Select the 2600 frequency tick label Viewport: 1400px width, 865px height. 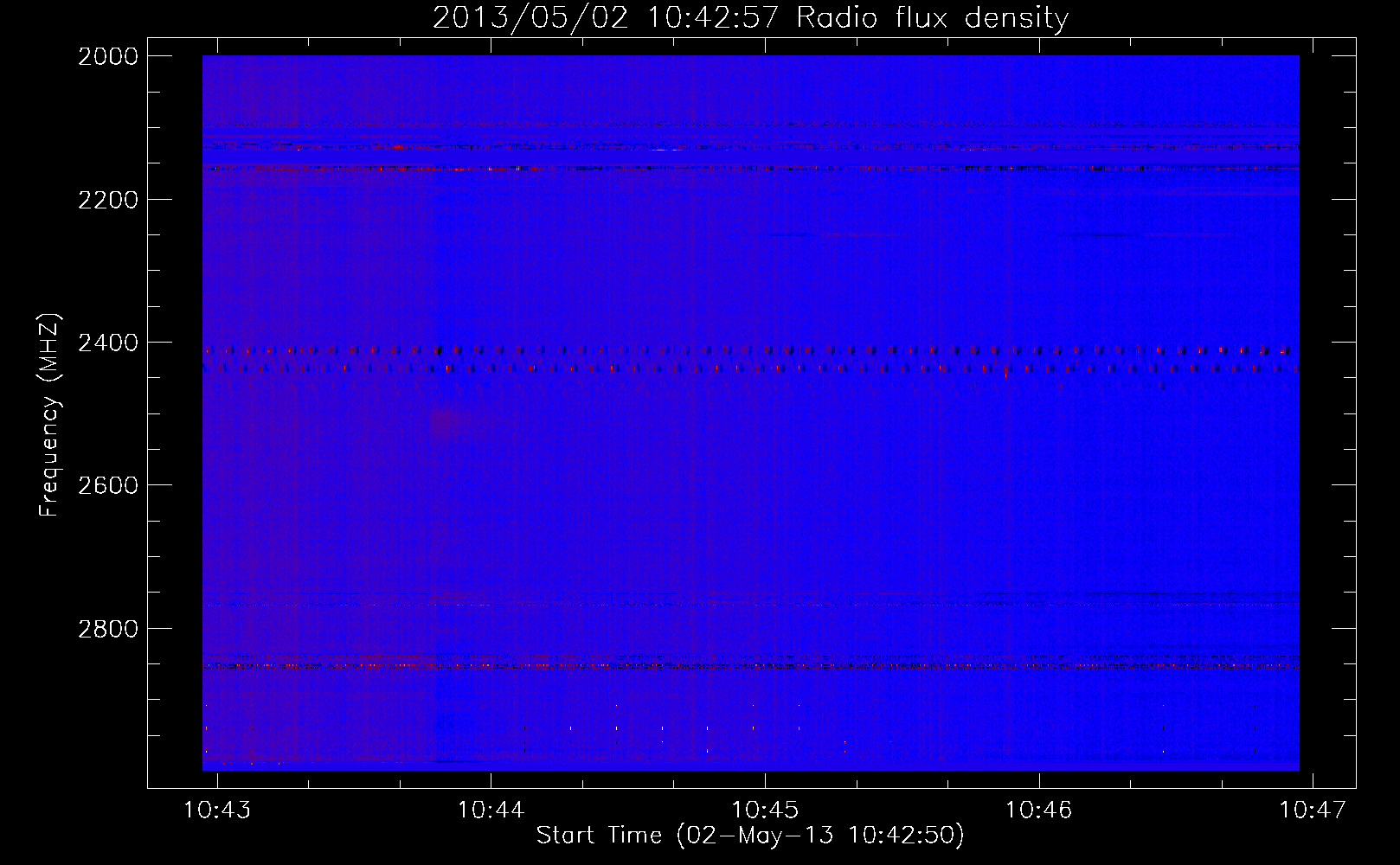108,485
